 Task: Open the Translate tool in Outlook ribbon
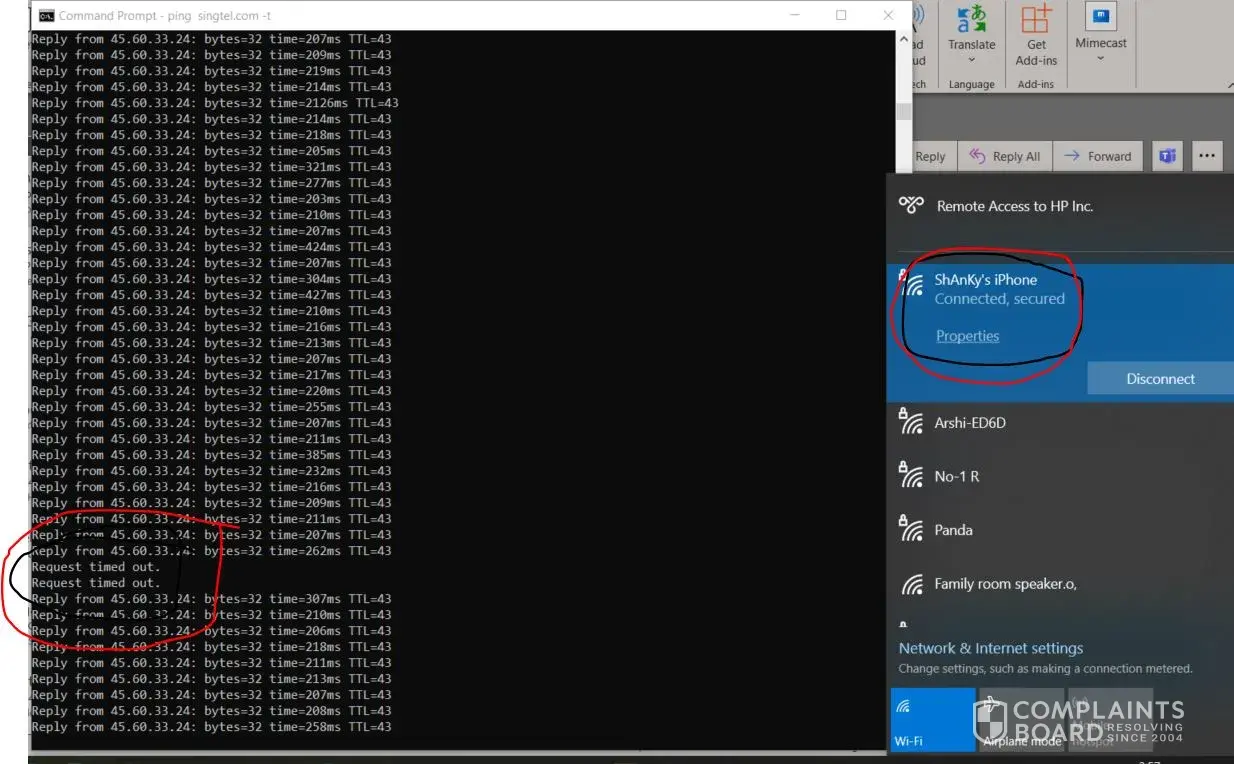coord(971,29)
